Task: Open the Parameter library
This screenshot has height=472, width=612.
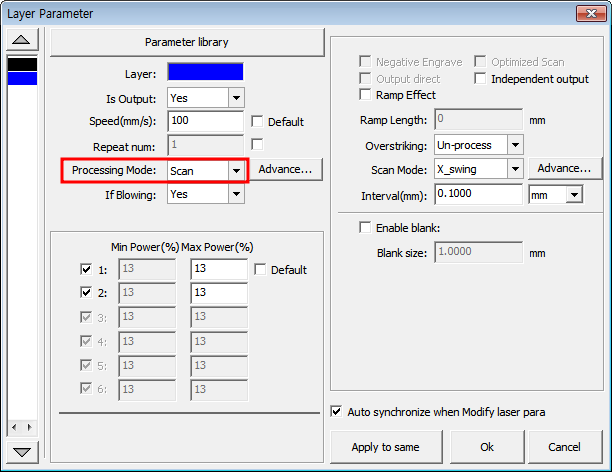Action: (187, 42)
